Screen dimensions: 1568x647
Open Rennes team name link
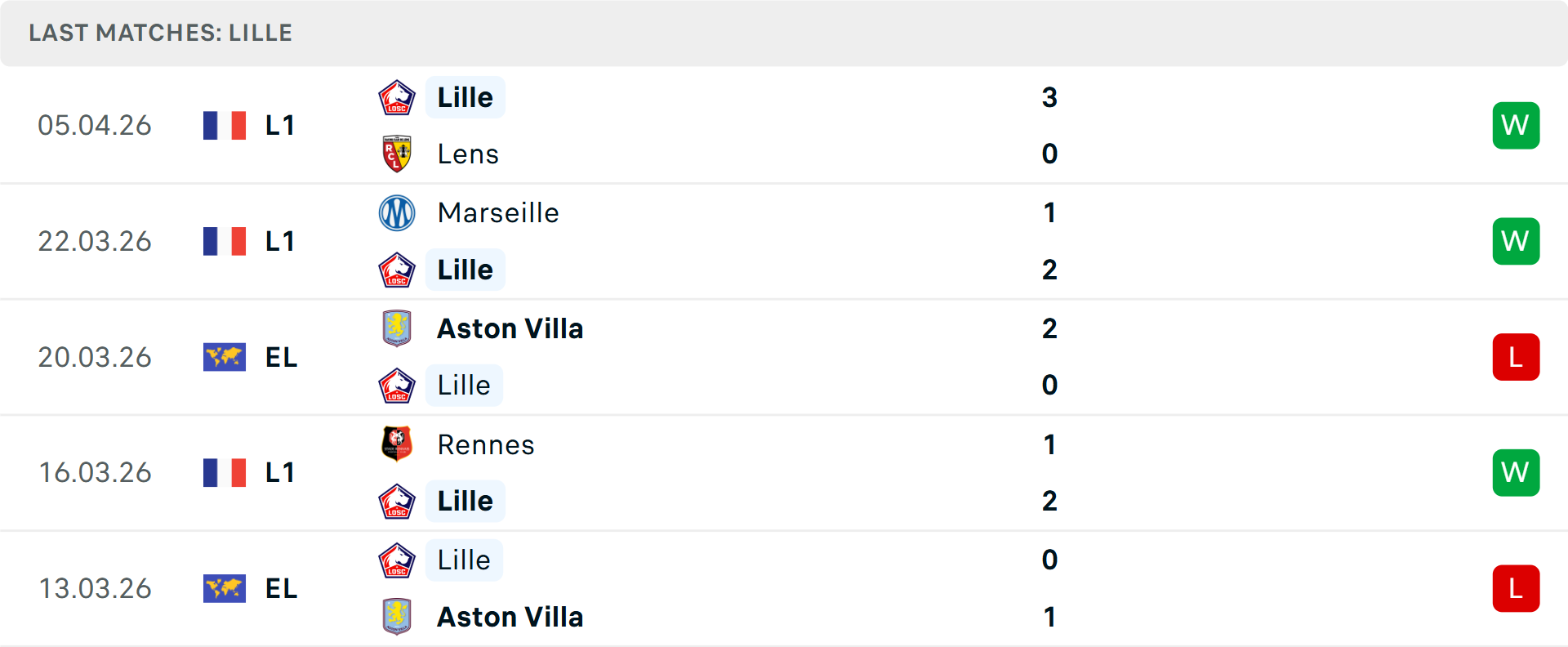486,445
